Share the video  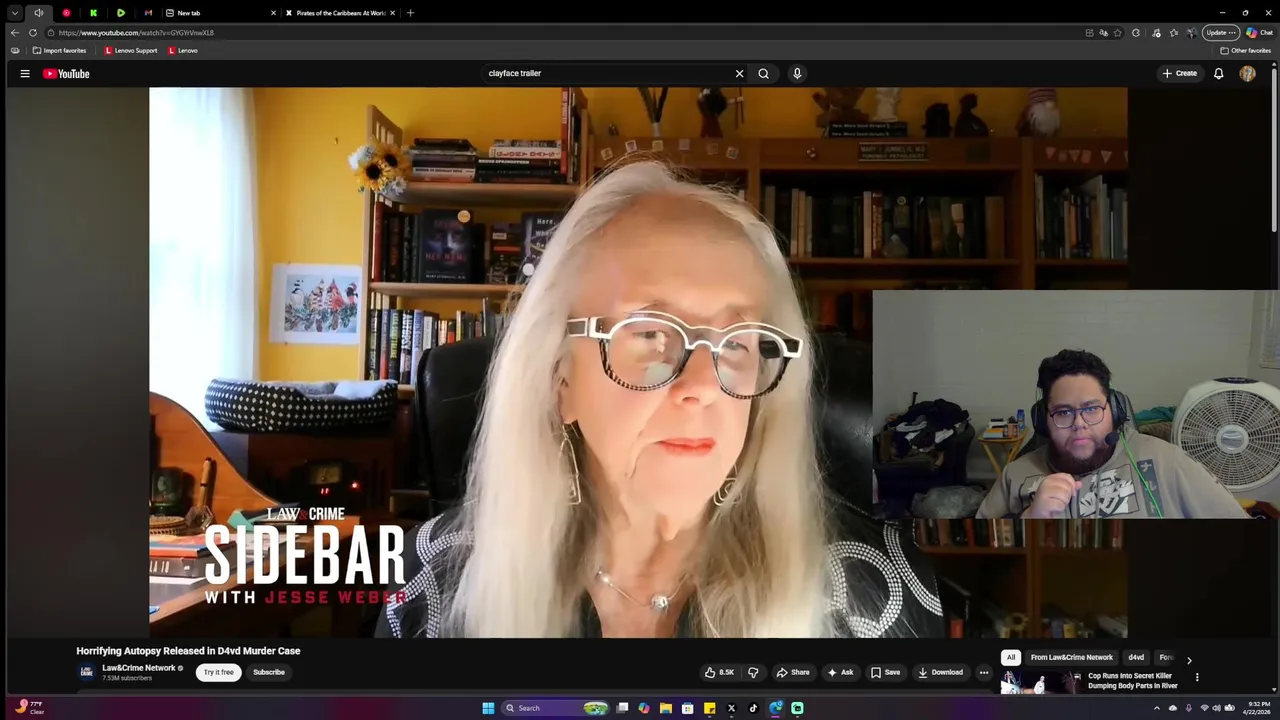793,672
